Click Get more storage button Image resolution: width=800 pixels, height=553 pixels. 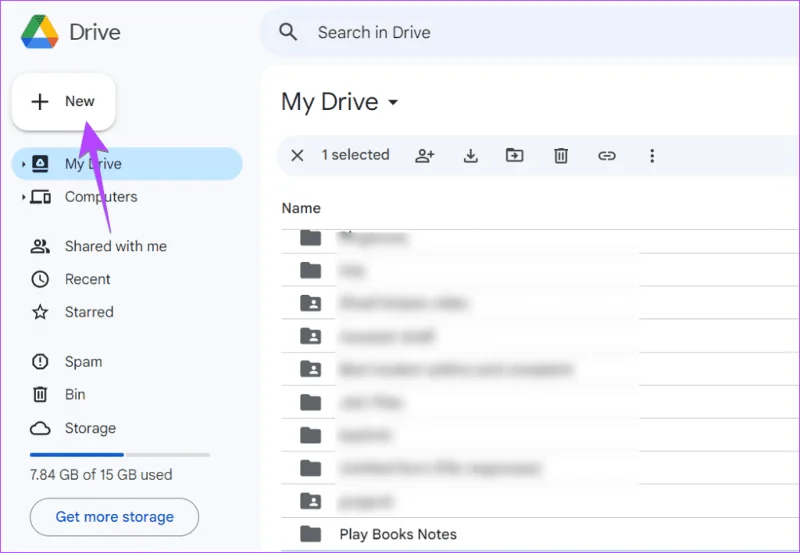[x=114, y=517]
